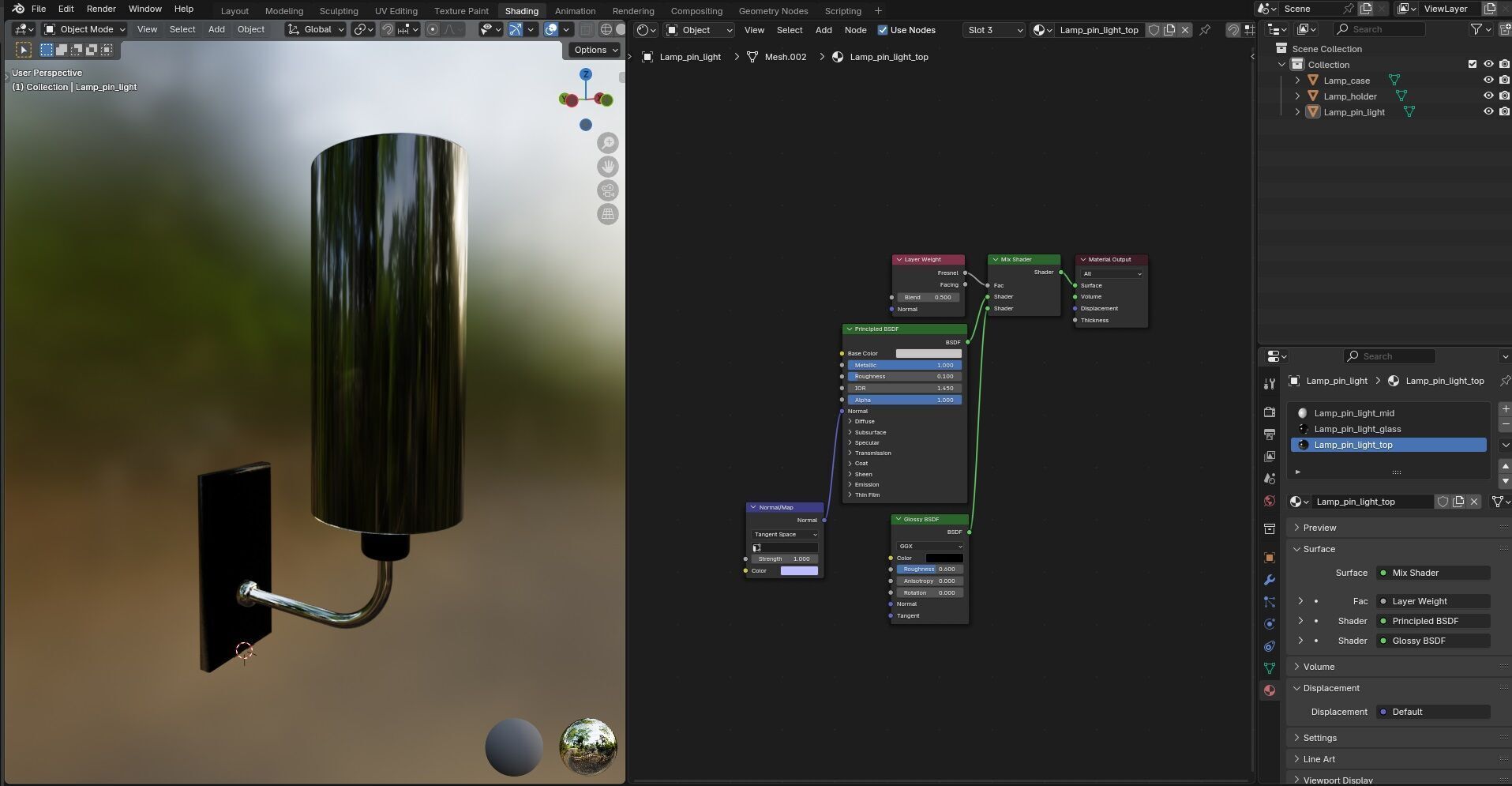Toggle Collection exclude checkbox in outliner
1512x786 pixels.
(x=1472, y=65)
